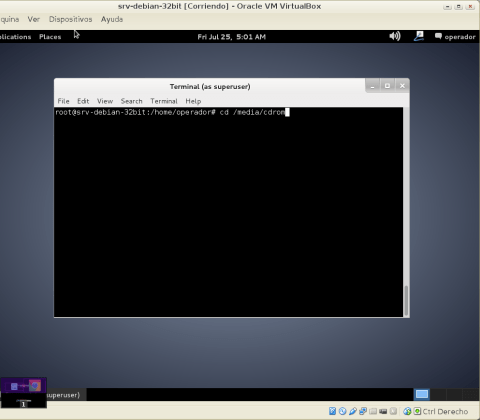The height and width of the screenshot is (420, 480).
Task: Click the VirtualBox video capture status icon
Action: click(x=393, y=411)
